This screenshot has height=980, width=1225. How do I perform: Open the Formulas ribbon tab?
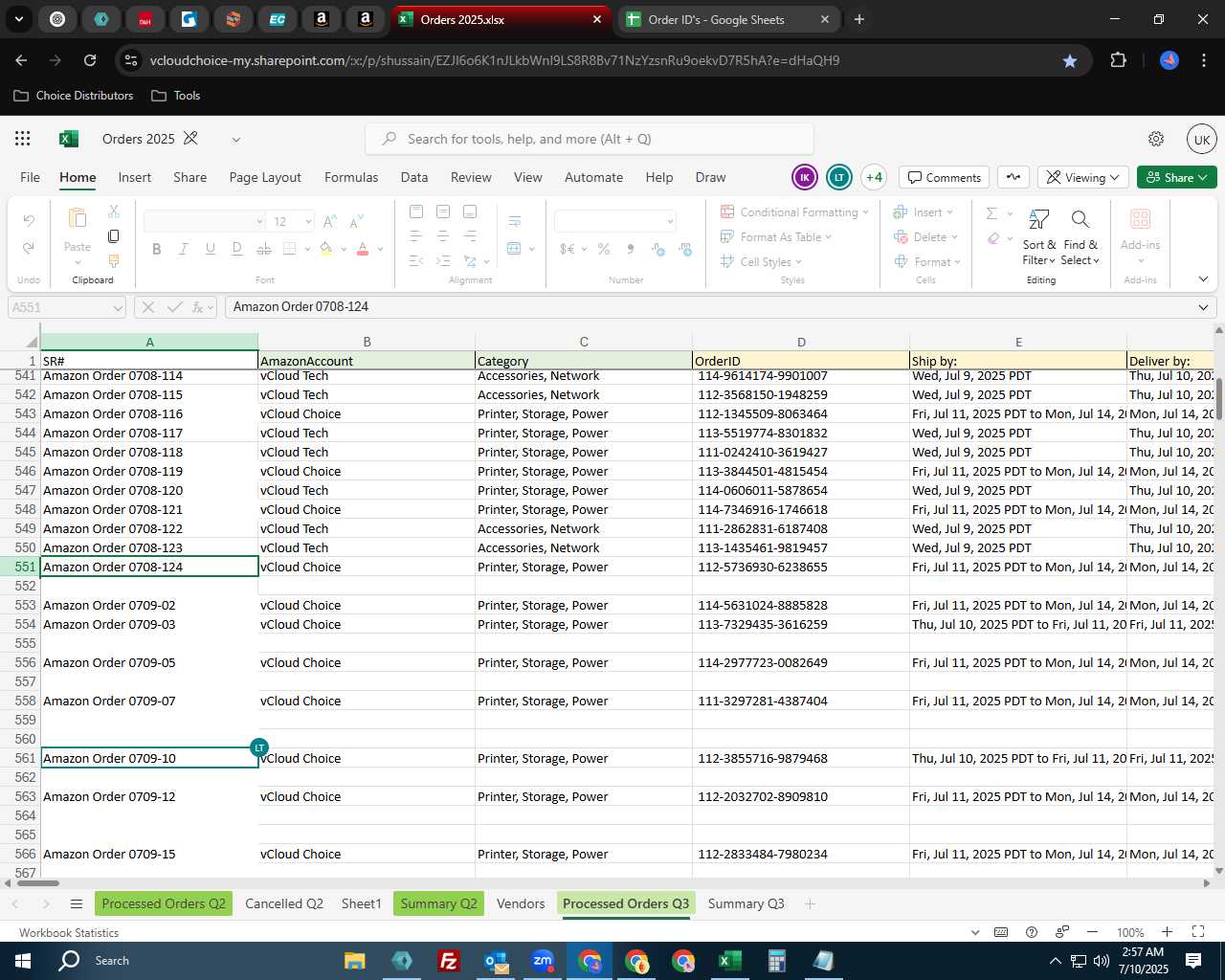pos(351,177)
